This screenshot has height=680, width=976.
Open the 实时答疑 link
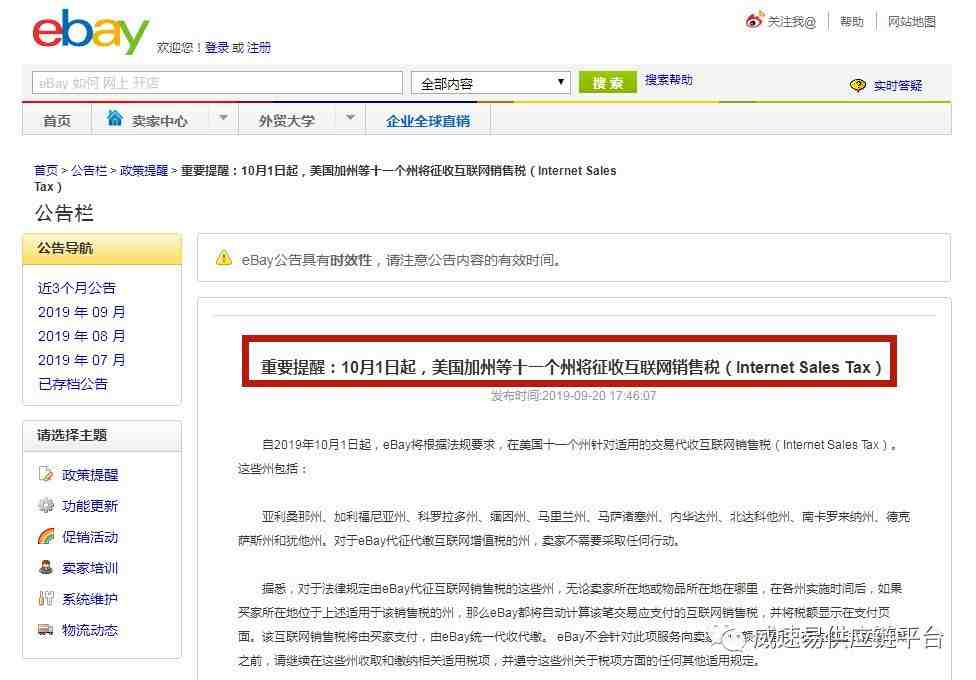[x=898, y=85]
